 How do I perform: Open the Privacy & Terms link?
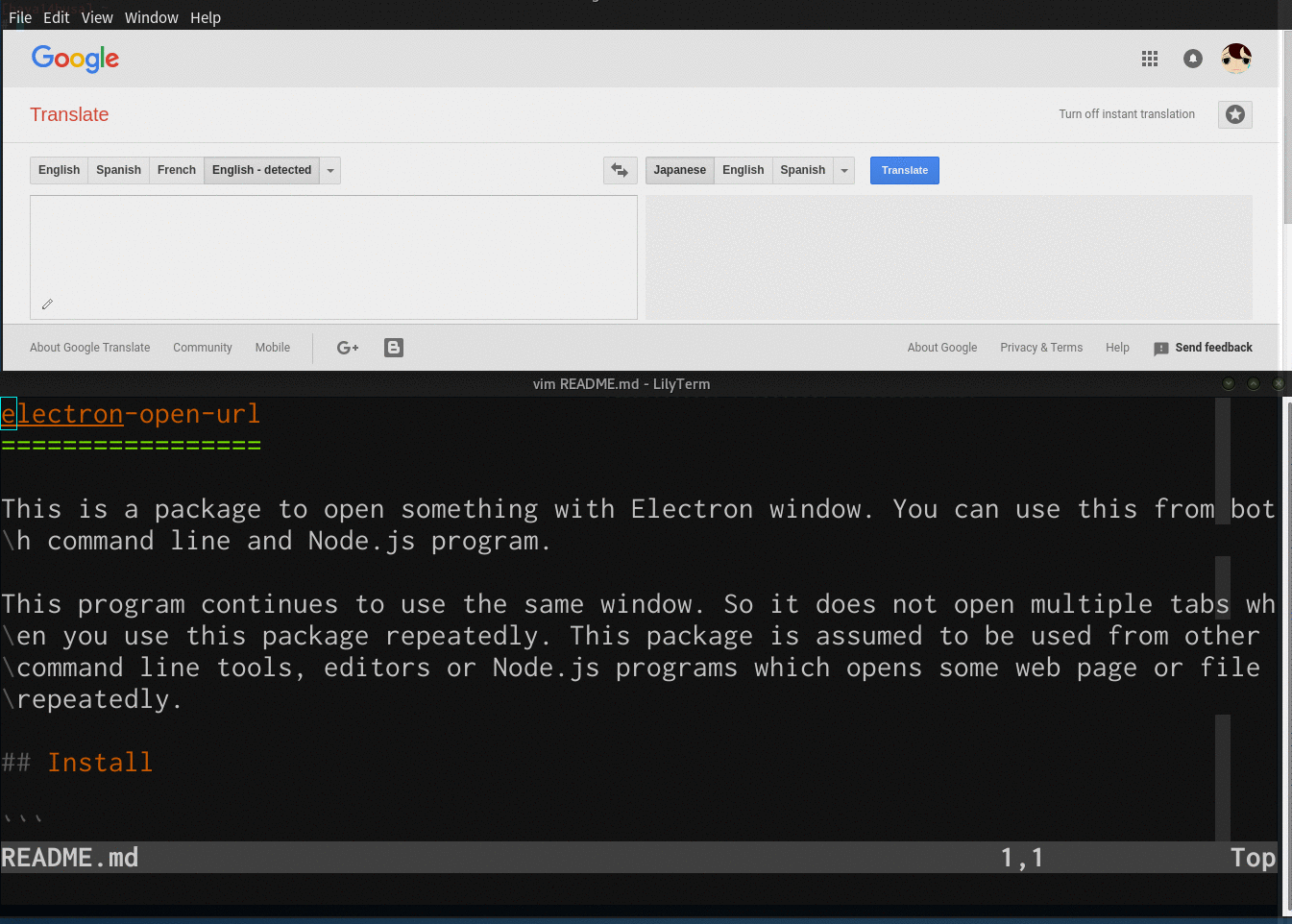click(x=1041, y=348)
